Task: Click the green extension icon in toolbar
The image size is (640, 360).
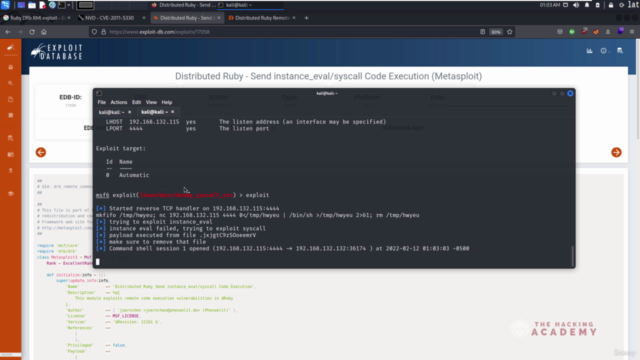Action: pos(572,32)
